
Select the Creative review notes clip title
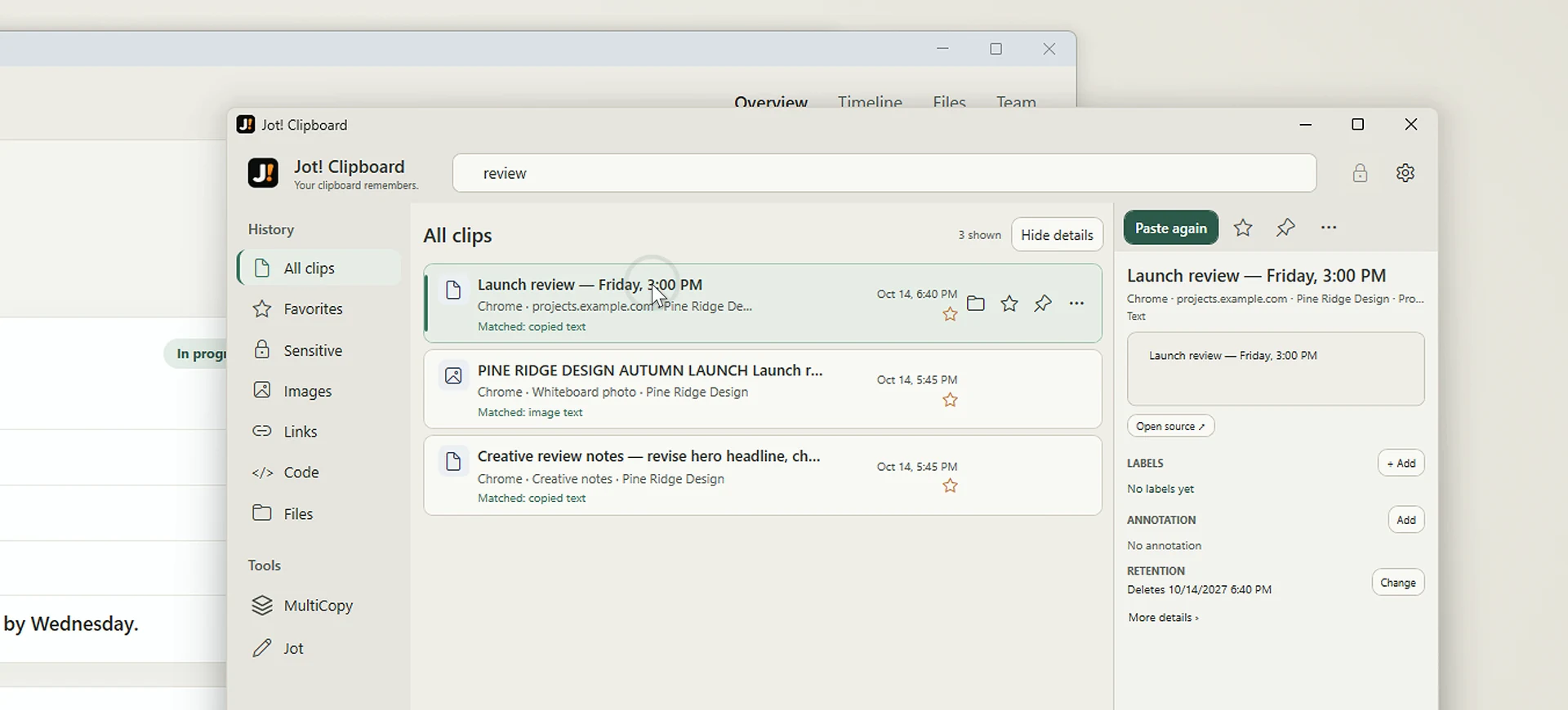click(x=648, y=456)
